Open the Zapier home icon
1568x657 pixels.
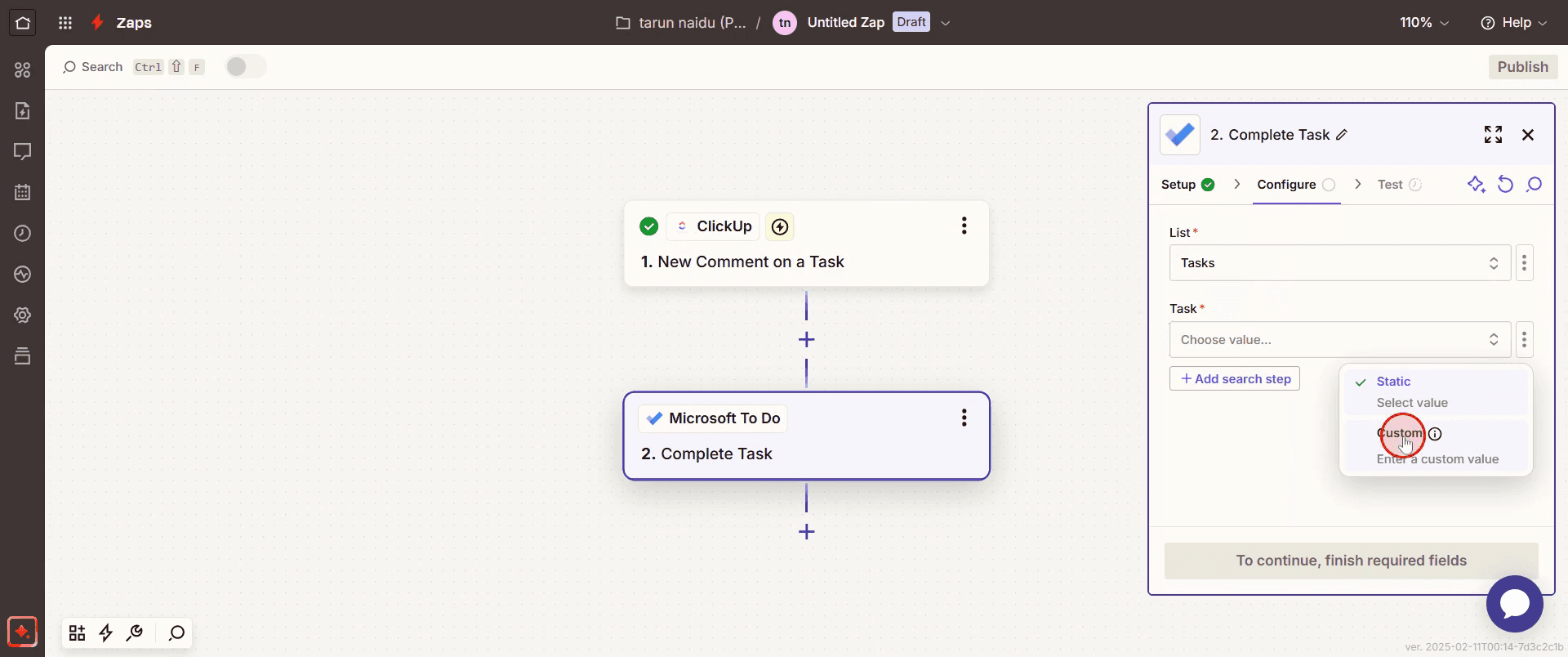click(x=23, y=23)
